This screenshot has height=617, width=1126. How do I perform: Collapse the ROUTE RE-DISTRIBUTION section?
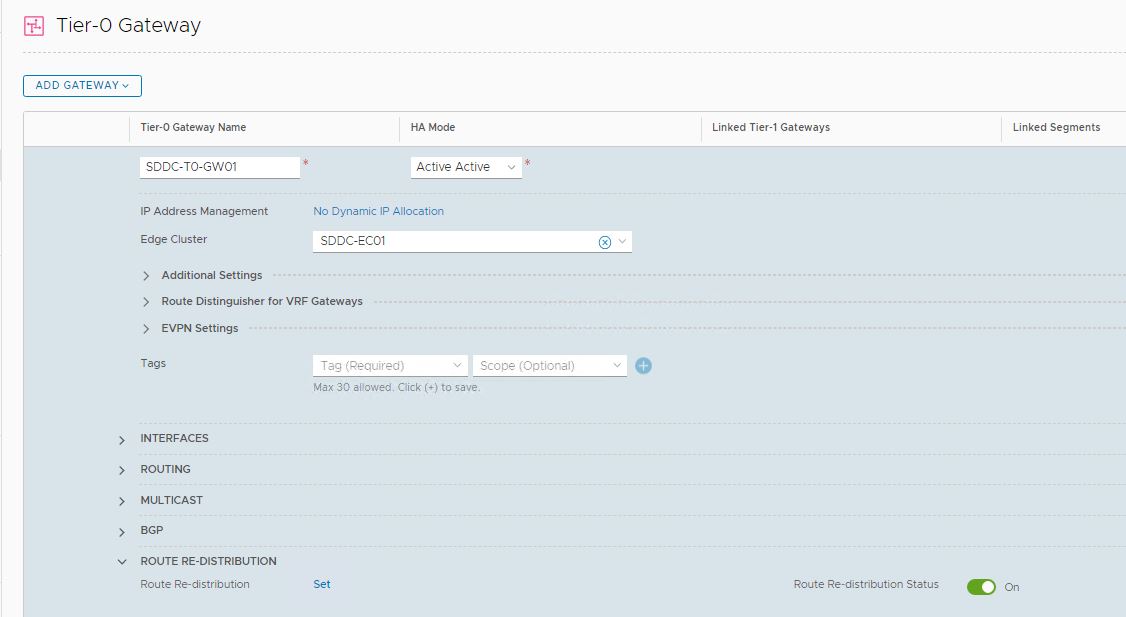[x=122, y=562]
